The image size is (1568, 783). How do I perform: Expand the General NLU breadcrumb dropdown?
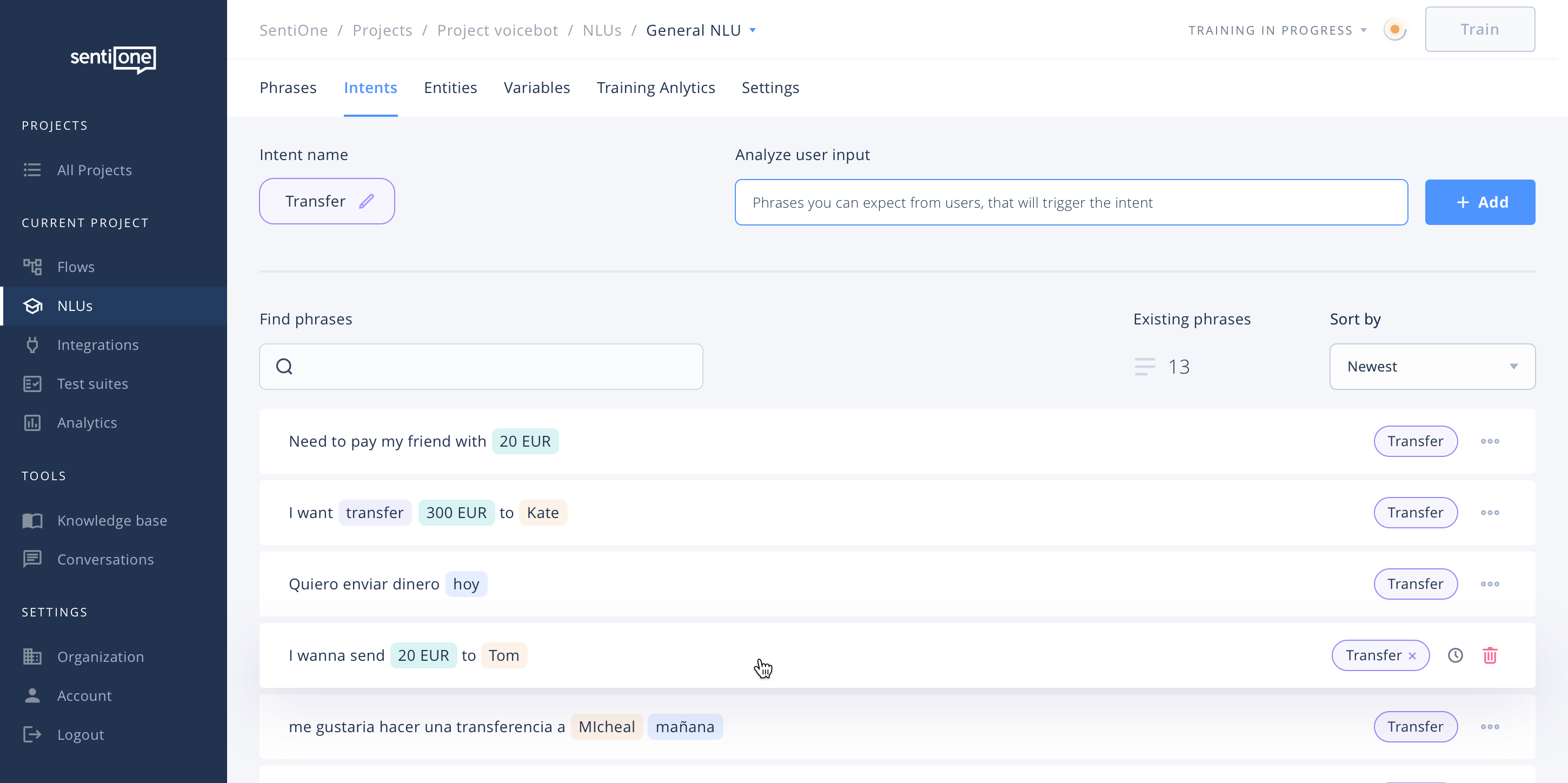coord(752,30)
